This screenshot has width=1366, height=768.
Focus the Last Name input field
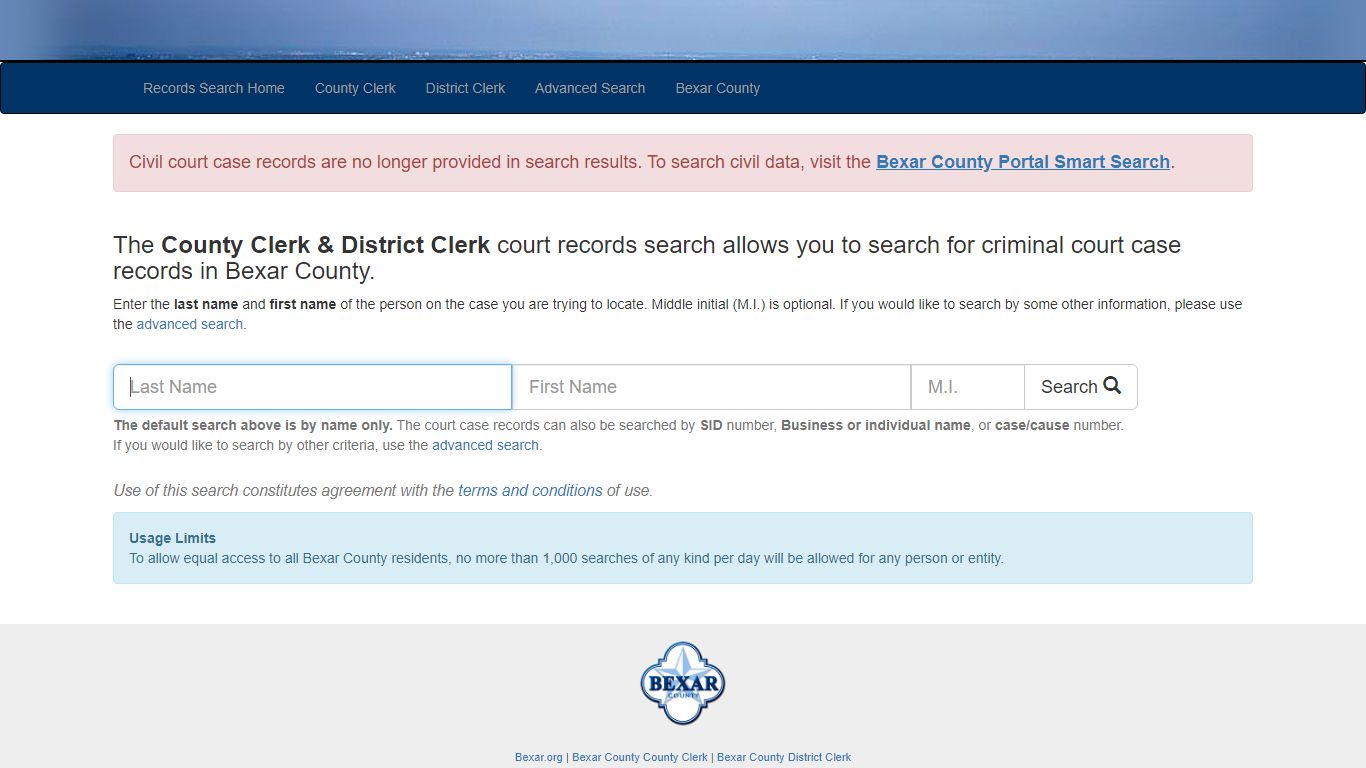tap(312, 387)
